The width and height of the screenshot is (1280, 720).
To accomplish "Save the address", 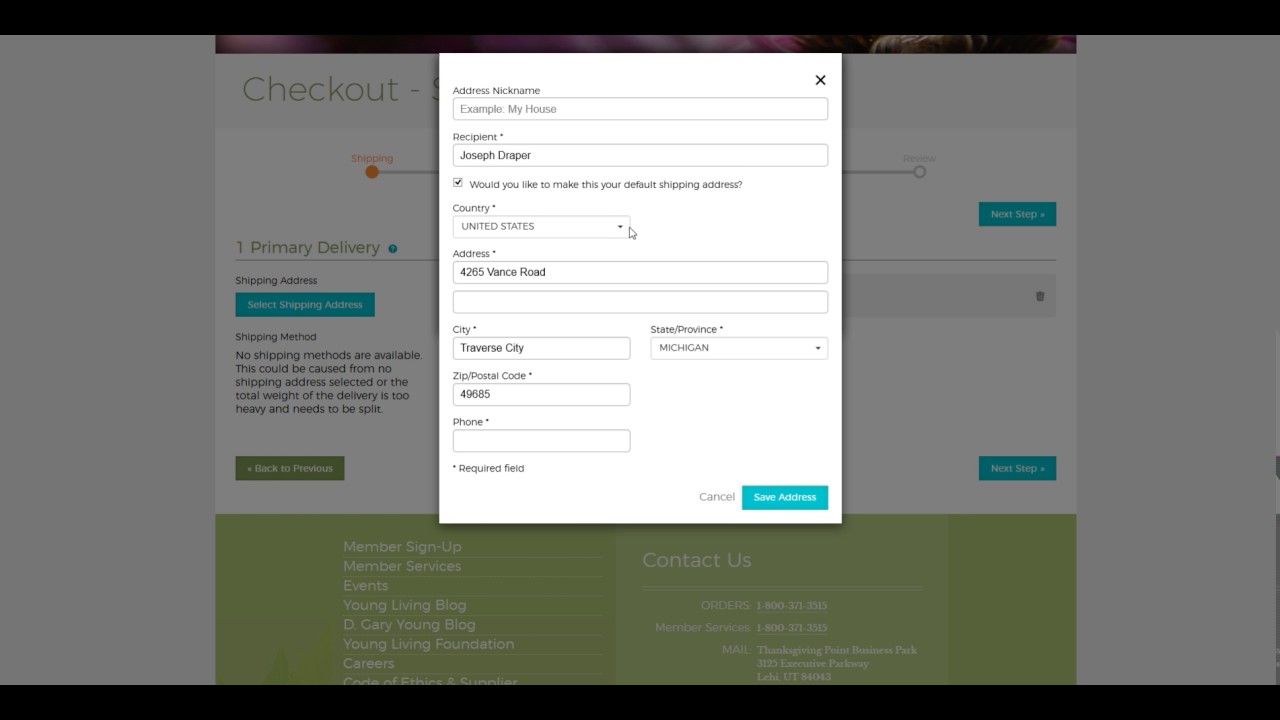I will coord(785,497).
